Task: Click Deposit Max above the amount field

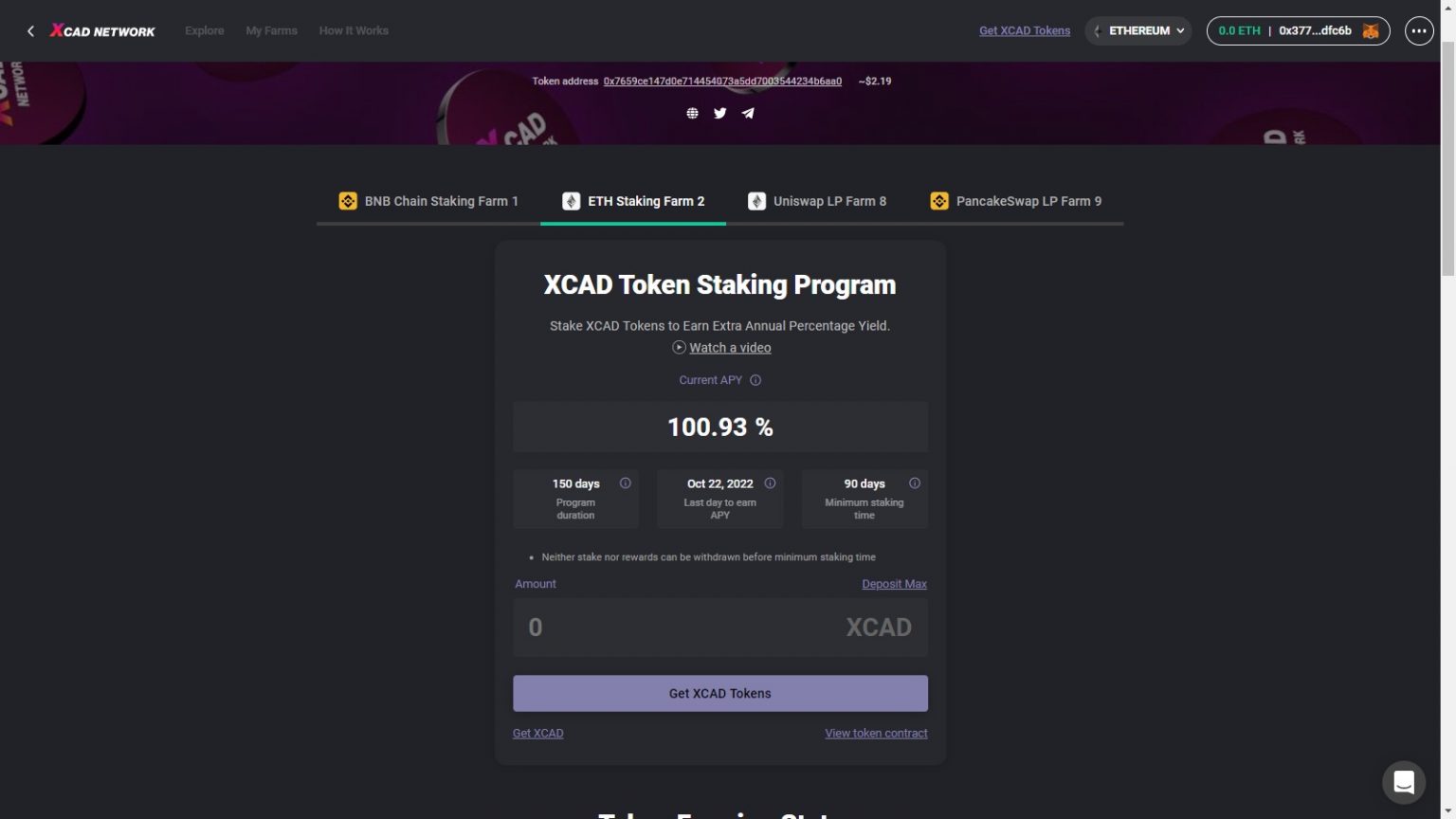Action: coord(894,584)
